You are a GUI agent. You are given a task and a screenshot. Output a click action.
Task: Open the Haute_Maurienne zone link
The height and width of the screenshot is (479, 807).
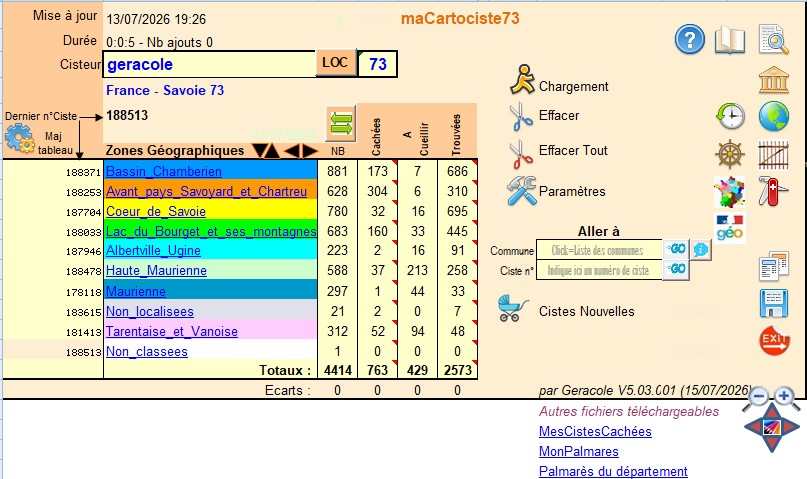pyautogui.click(x=156, y=271)
